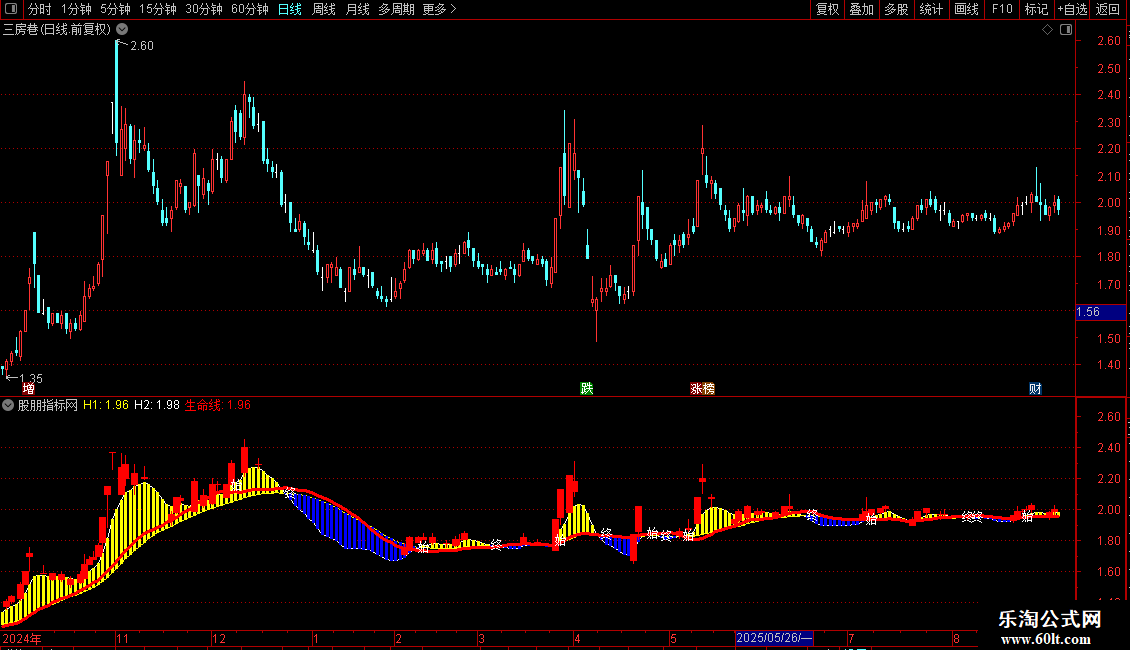1130x650 pixels.
Task: Select the 1分钟 period tab
Action: pyautogui.click(x=76, y=9)
